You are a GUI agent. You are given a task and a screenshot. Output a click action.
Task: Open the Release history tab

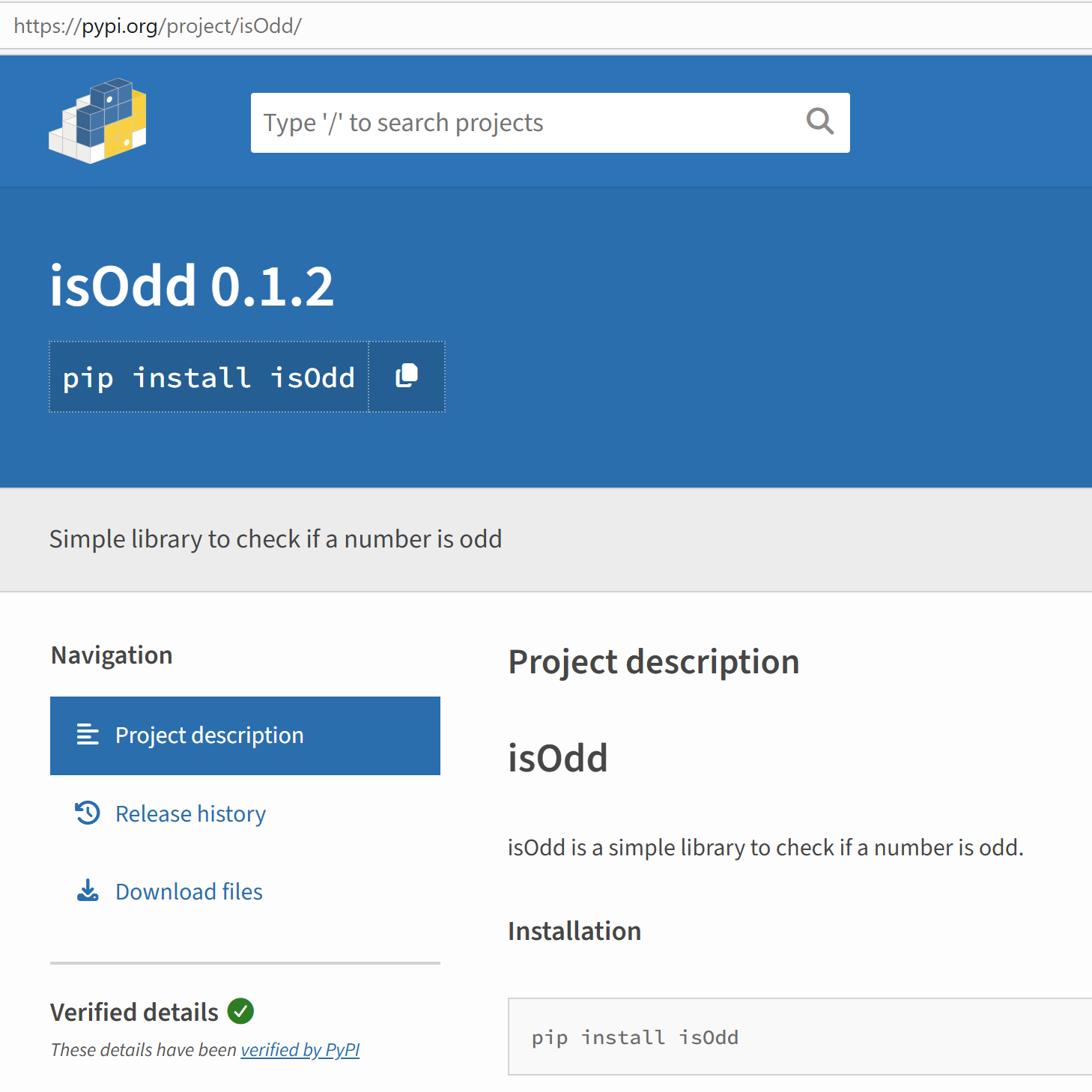click(x=190, y=814)
